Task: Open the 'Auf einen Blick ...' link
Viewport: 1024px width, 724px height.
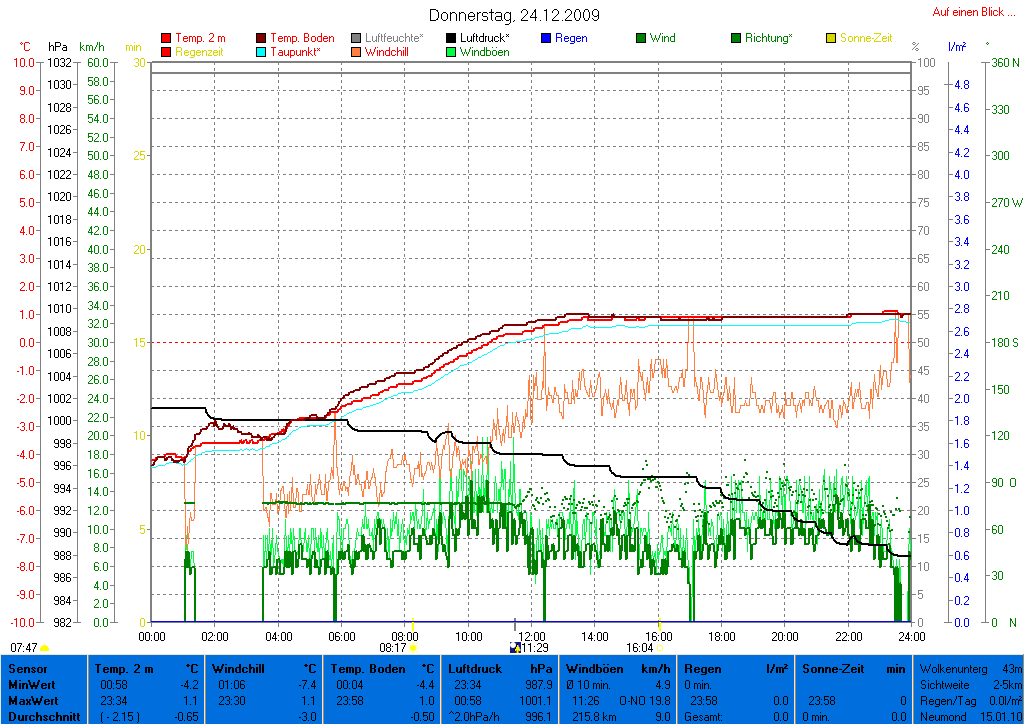Action: (973, 12)
